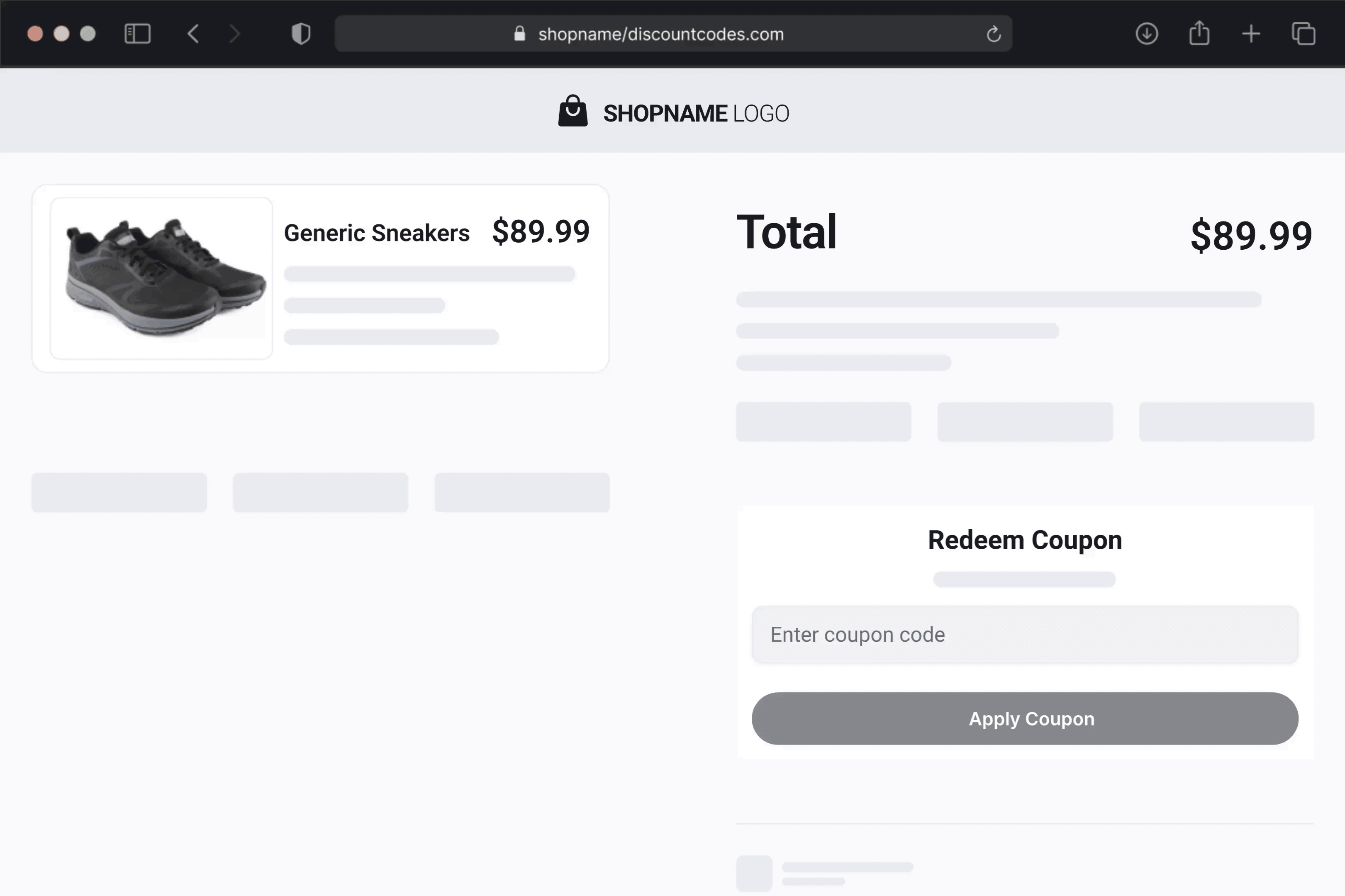1345x896 pixels.
Task: Click the shopping bag logo icon
Action: pyautogui.click(x=573, y=111)
